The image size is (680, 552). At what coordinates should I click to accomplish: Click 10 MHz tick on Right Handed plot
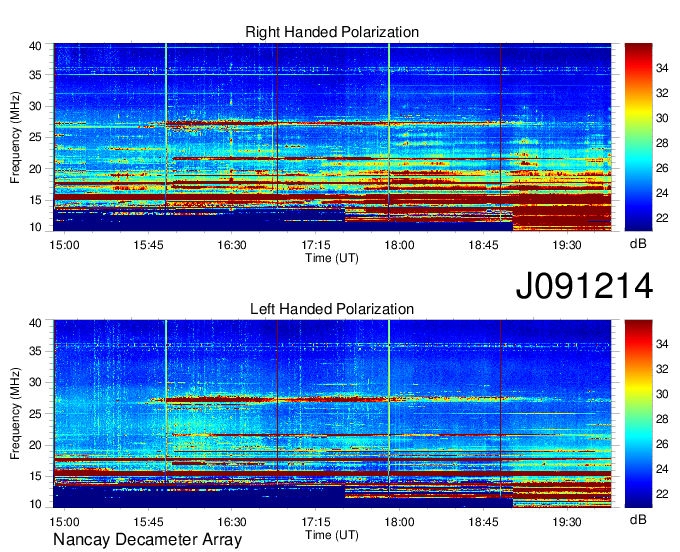point(36,227)
